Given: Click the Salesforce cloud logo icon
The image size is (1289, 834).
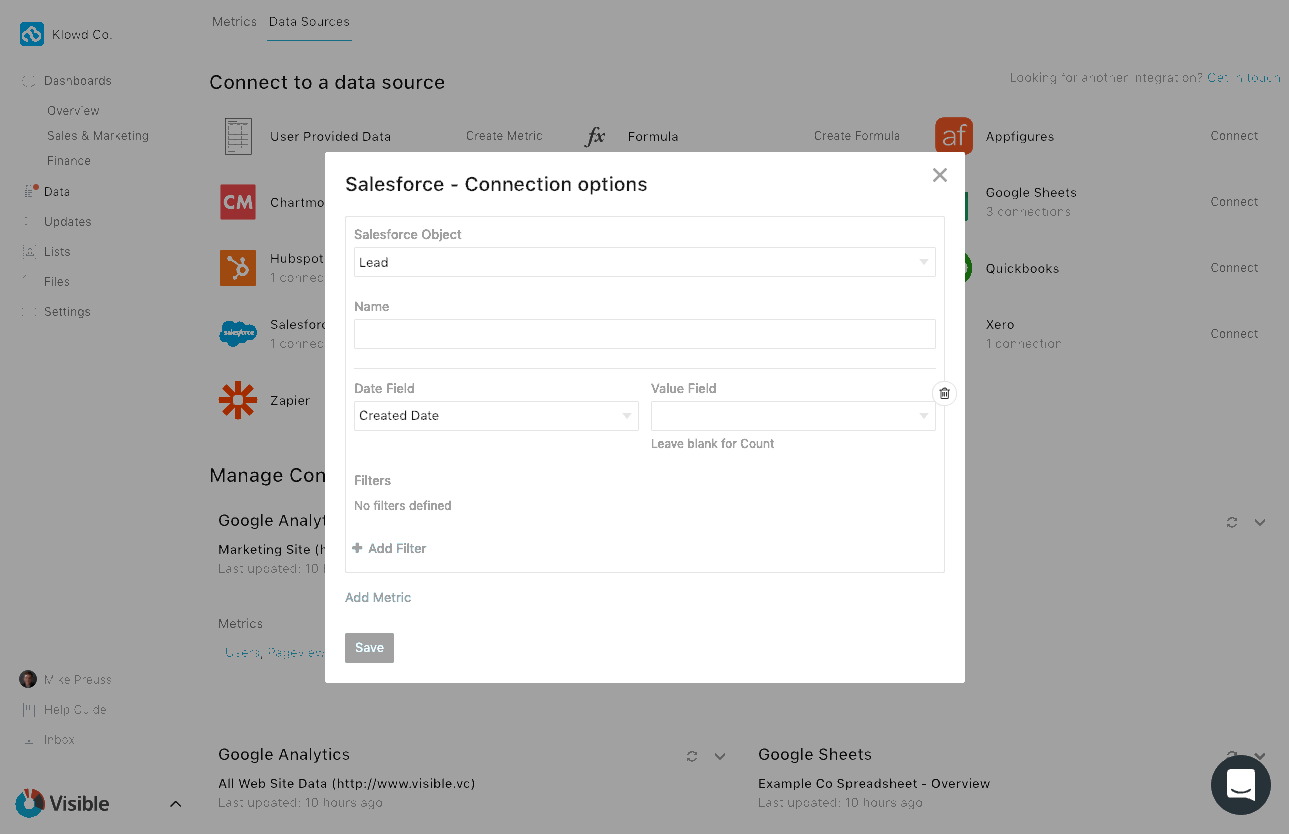Looking at the screenshot, I should 238,333.
